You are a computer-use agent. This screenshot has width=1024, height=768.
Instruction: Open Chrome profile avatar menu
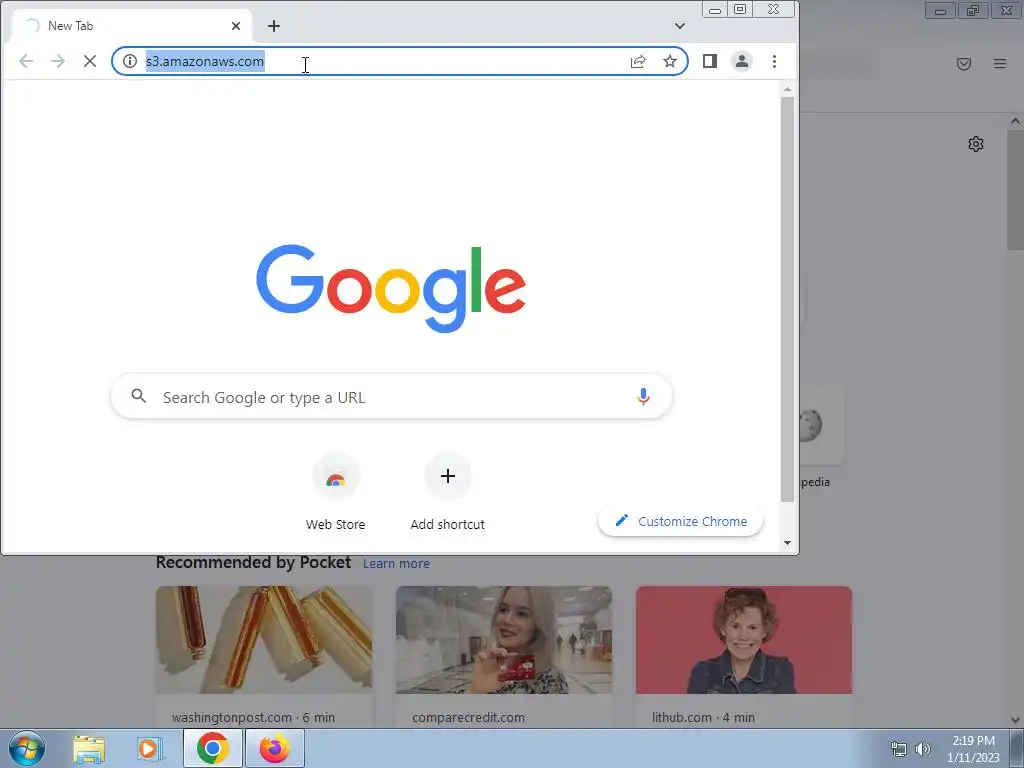(742, 61)
